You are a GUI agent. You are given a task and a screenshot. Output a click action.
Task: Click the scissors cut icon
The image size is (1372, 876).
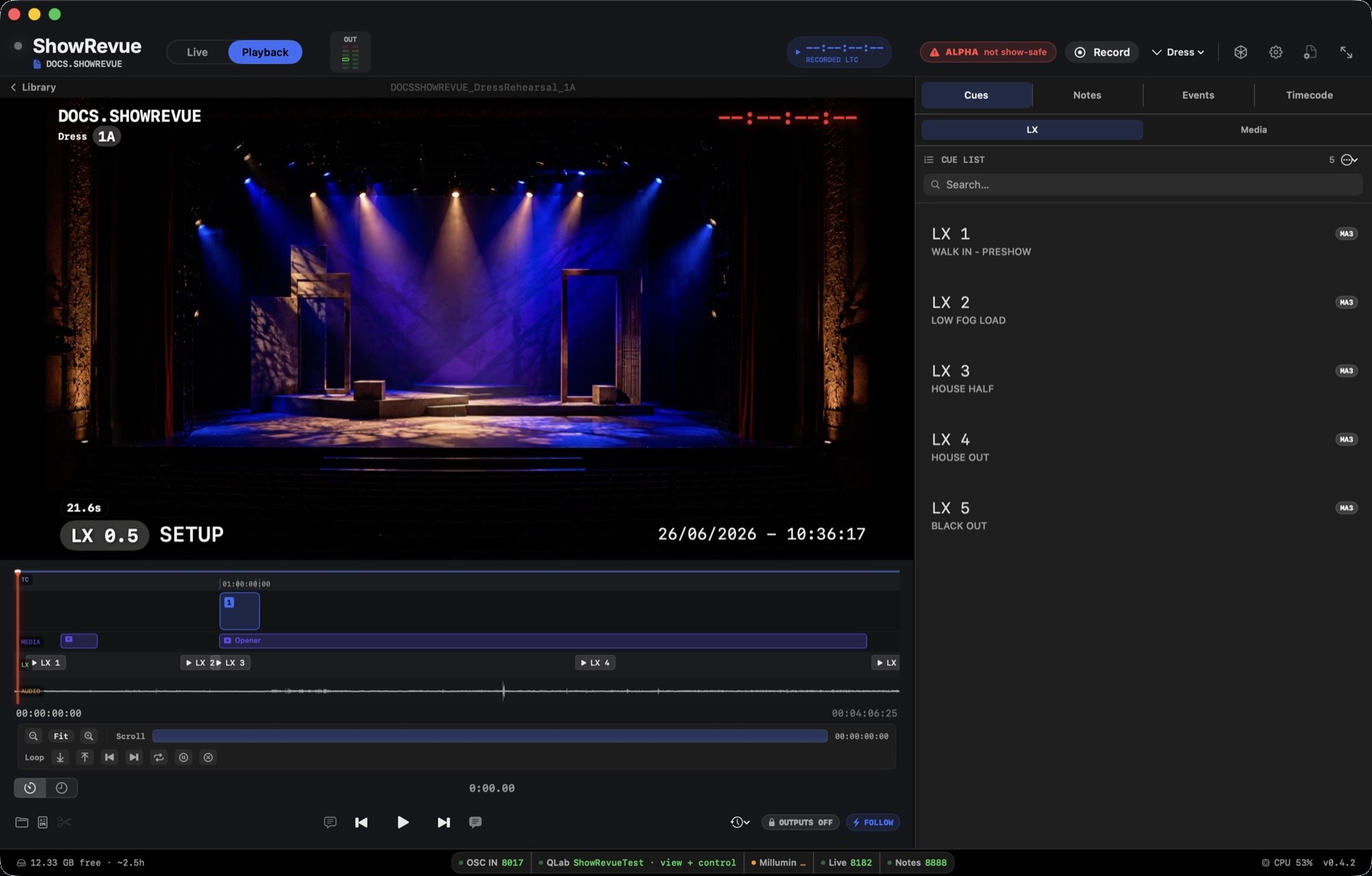(64, 822)
